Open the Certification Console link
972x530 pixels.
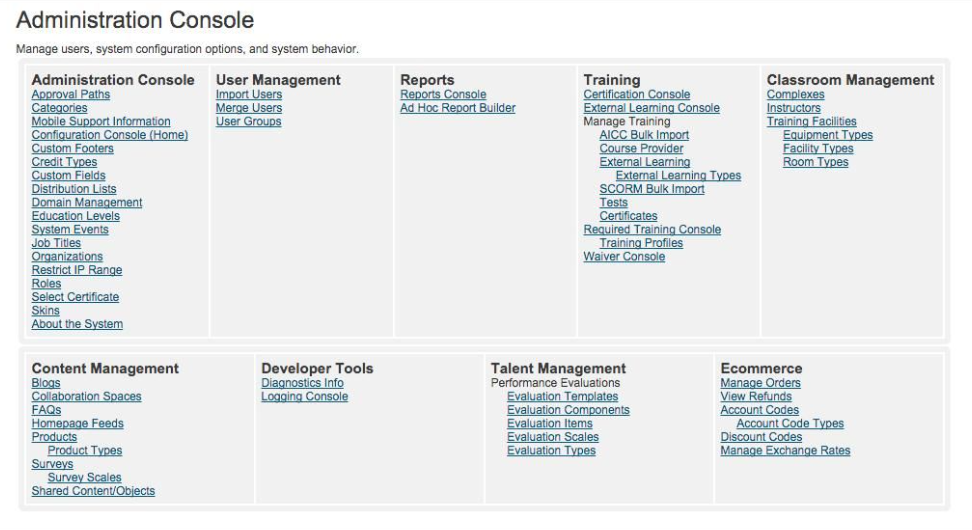[637, 95]
